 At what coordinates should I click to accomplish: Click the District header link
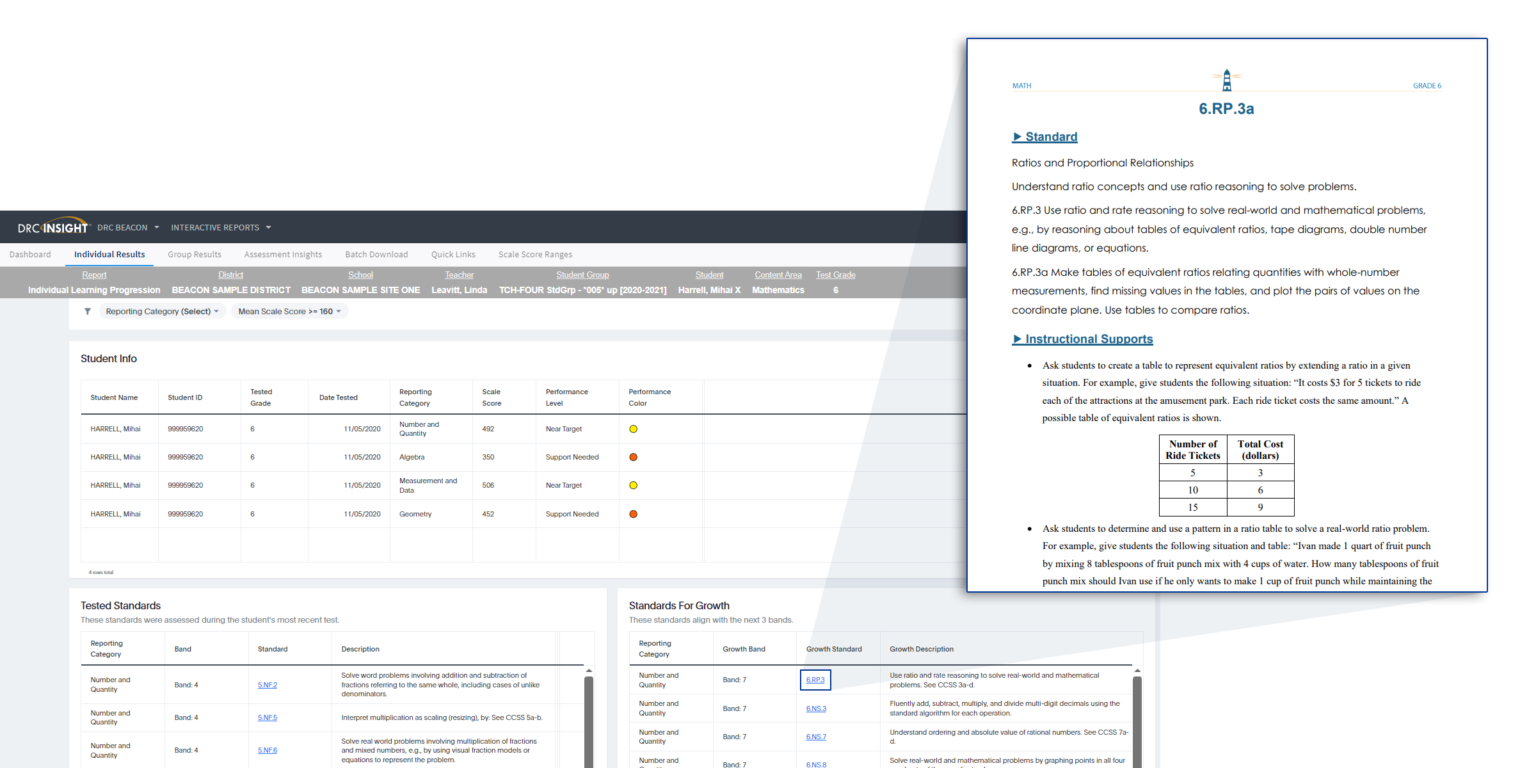(x=230, y=275)
